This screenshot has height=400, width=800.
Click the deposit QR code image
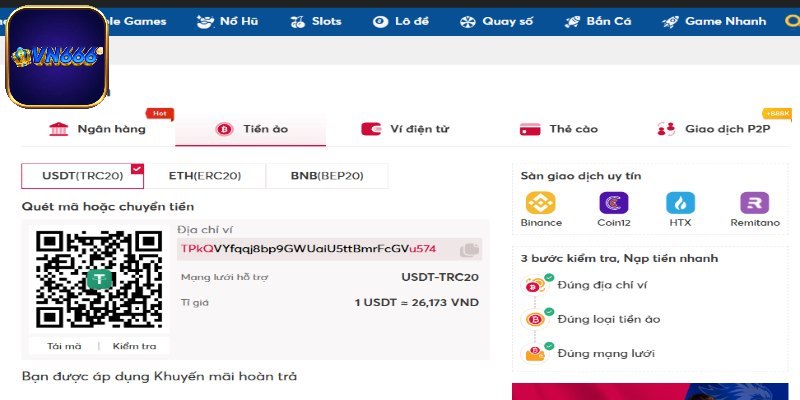tap(99, 279)
